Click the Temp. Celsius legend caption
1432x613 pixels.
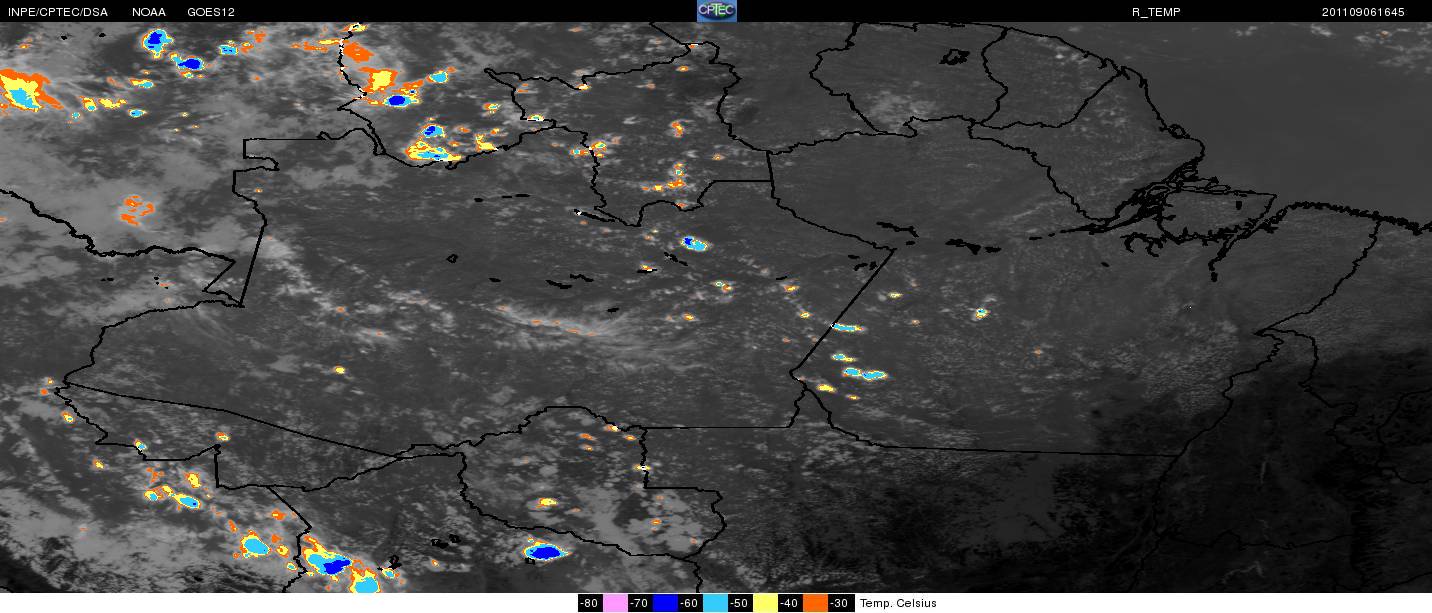click(898, 603)
